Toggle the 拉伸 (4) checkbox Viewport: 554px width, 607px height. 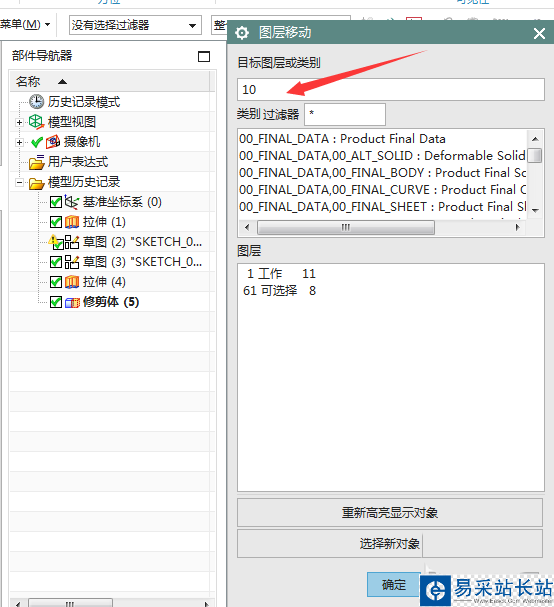point(56,282)
